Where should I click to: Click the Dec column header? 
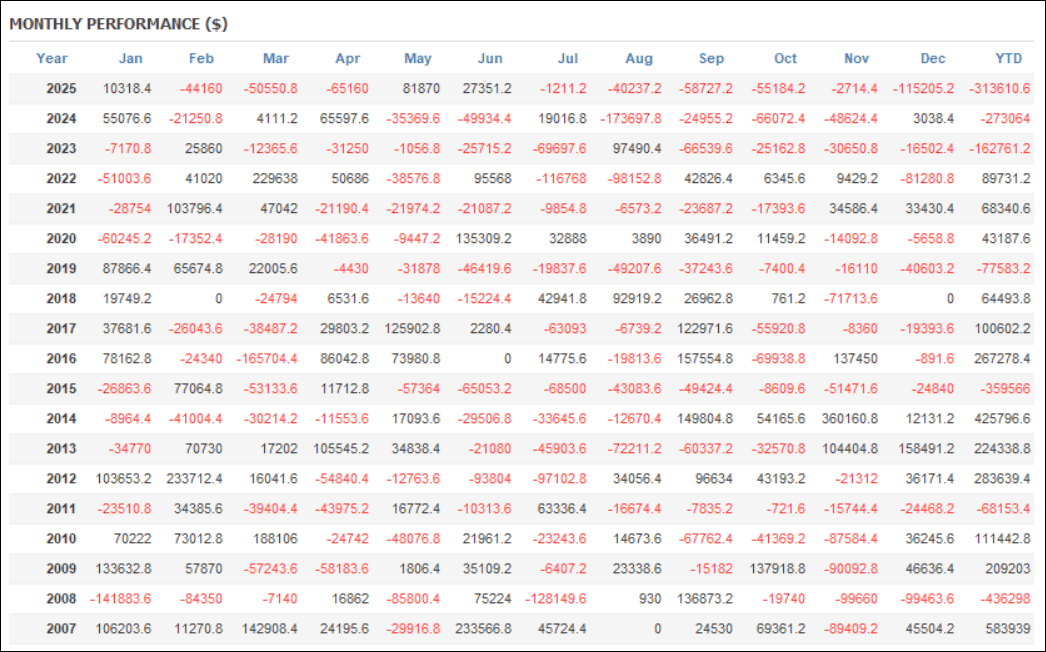(933, 58)
